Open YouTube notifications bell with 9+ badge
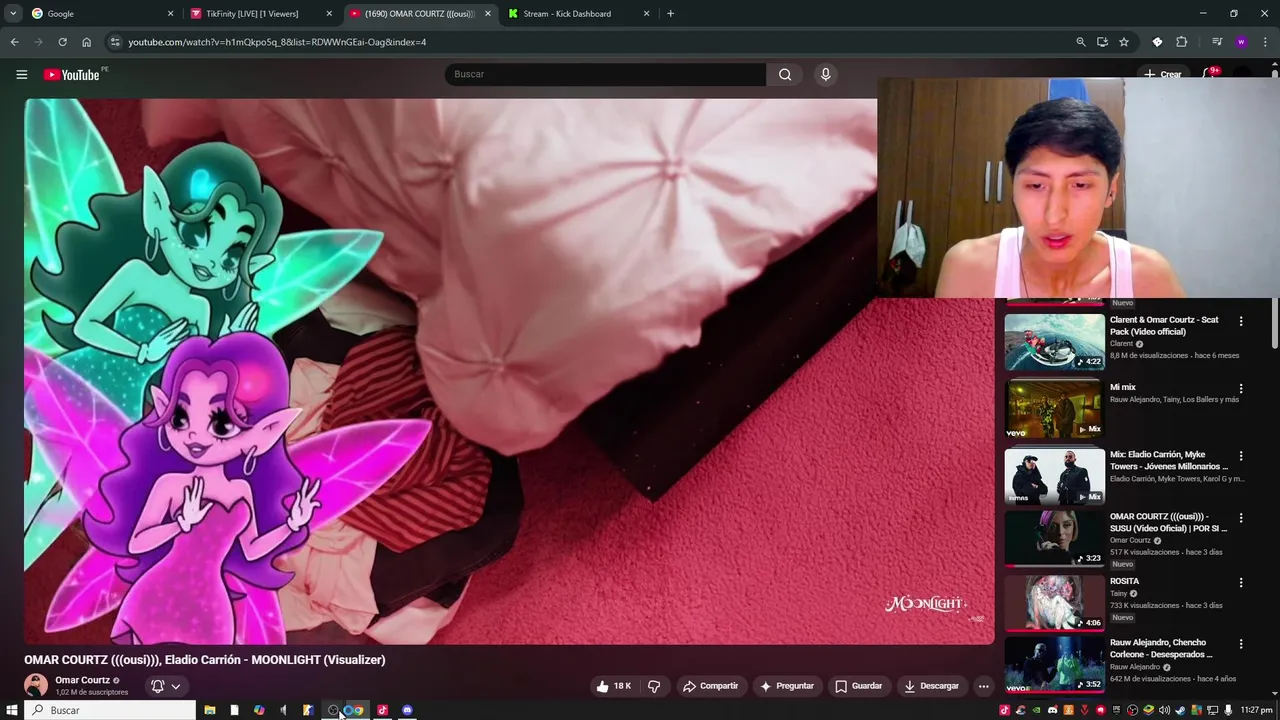This screenshot has width=1280, height=720. 1209,74
